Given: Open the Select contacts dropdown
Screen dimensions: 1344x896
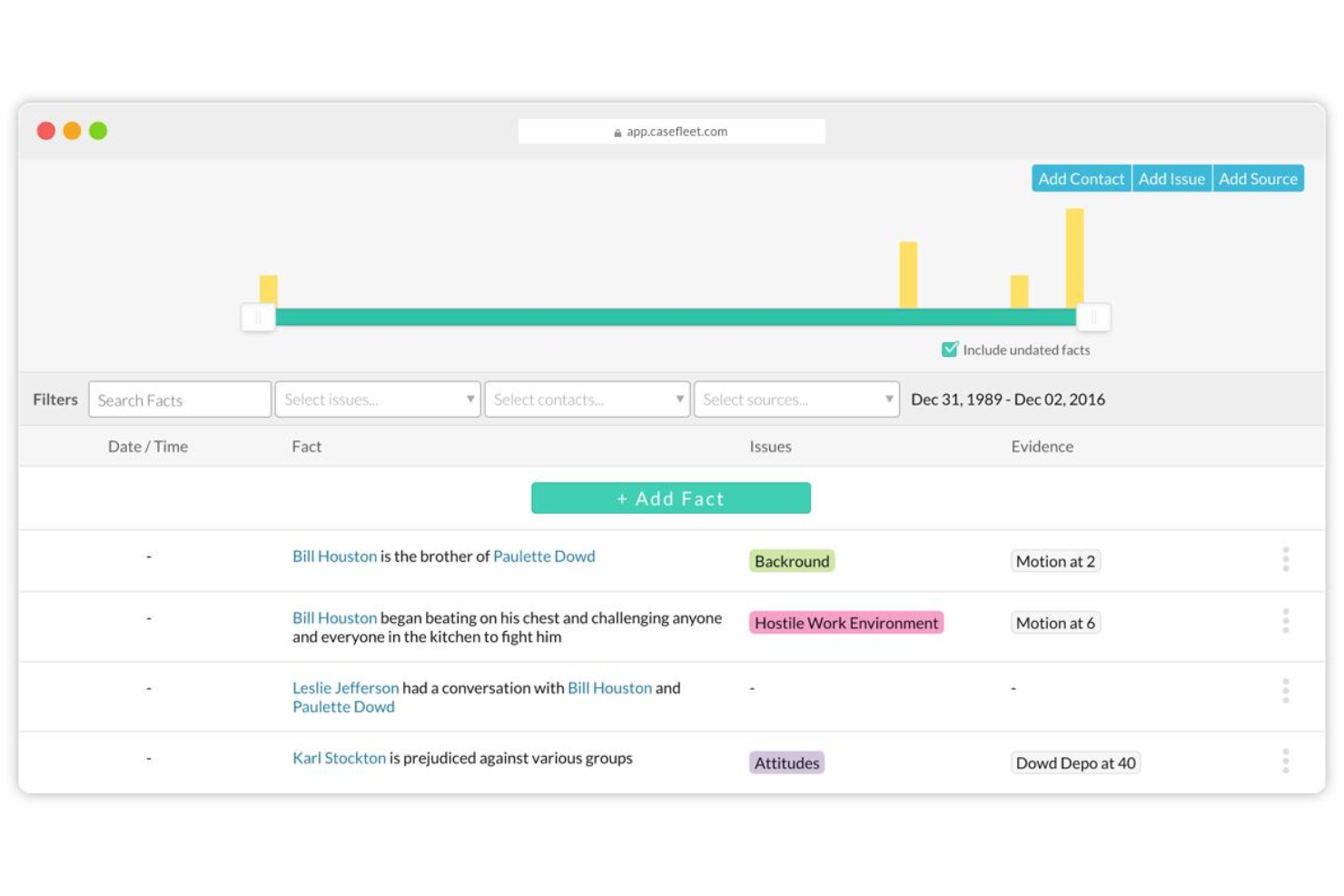Looking at the screenshot, I should point(587,399).
